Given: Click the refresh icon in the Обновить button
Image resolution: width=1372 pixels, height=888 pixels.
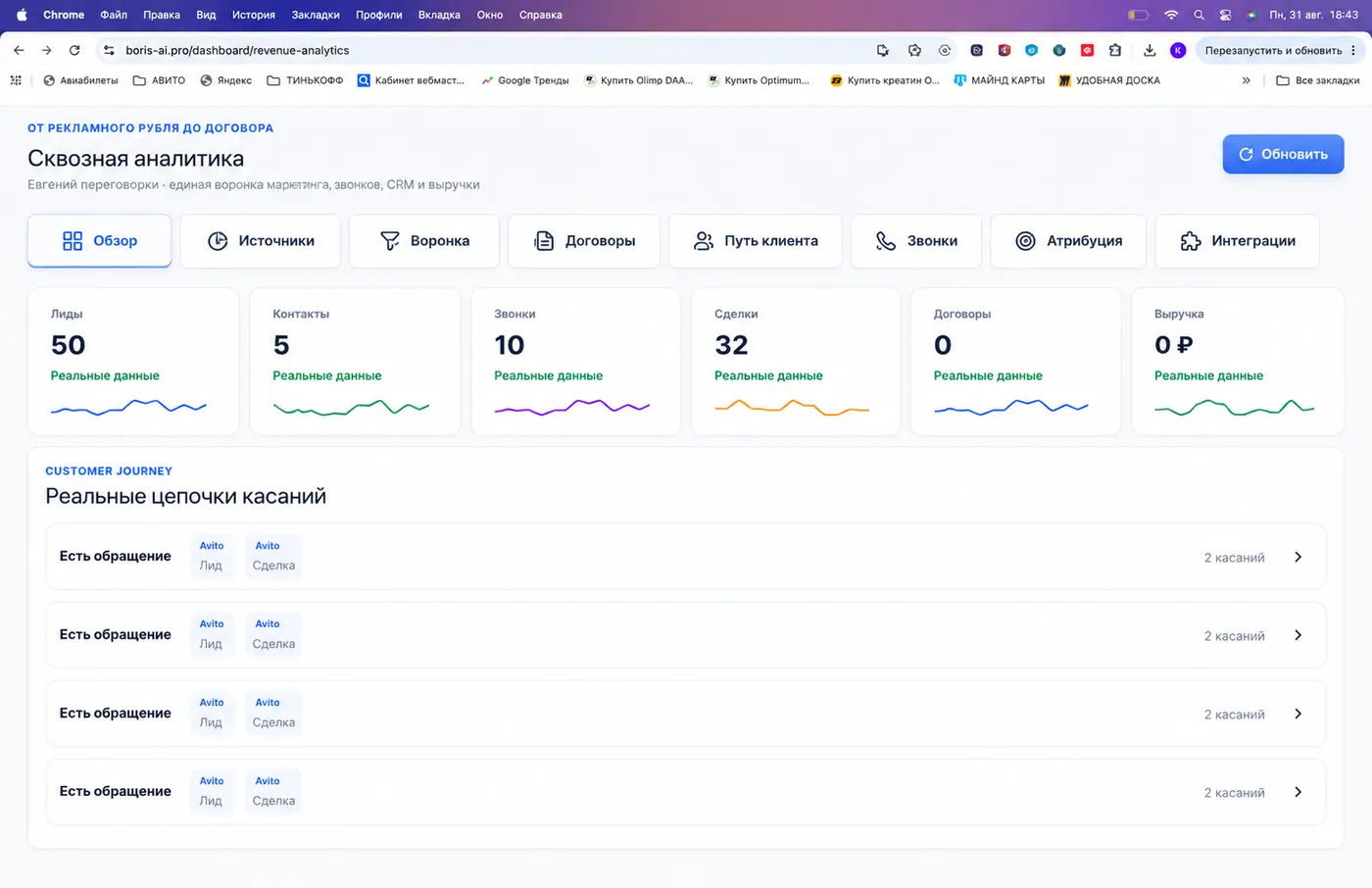Looking at the screenshot, I should [x=1246, y=155].
